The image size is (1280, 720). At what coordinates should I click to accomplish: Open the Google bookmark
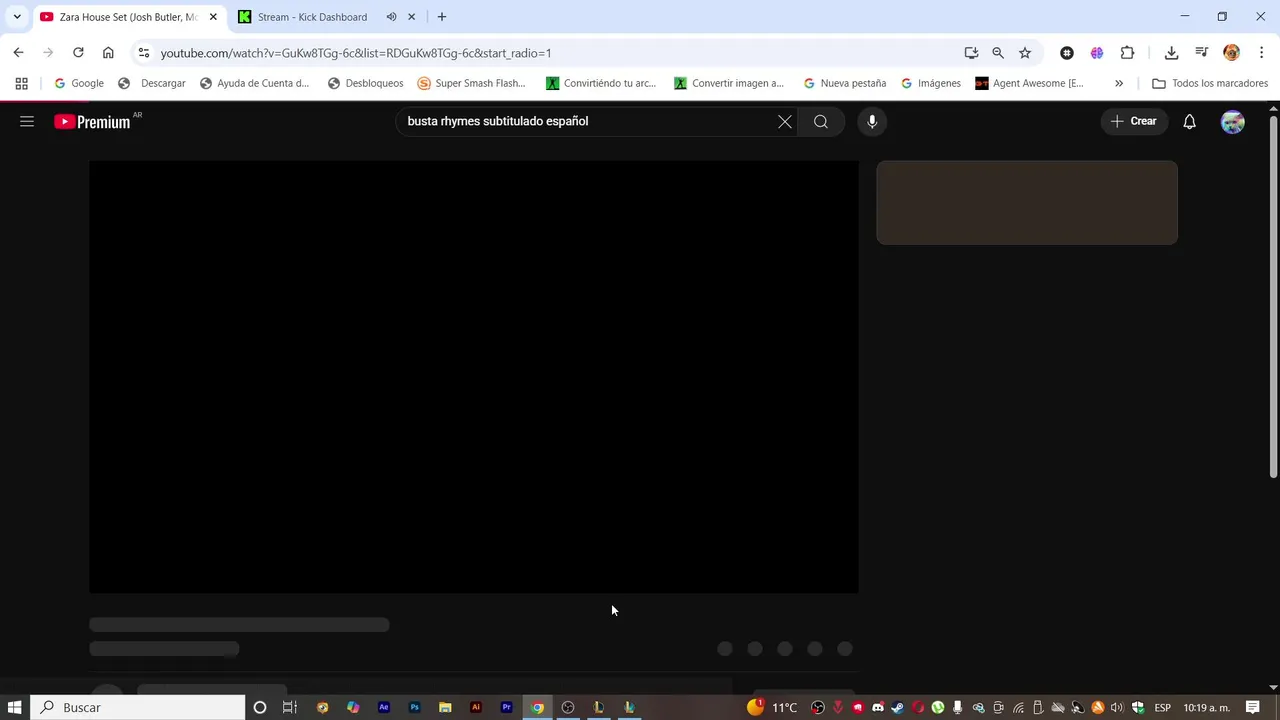(79, 83)
